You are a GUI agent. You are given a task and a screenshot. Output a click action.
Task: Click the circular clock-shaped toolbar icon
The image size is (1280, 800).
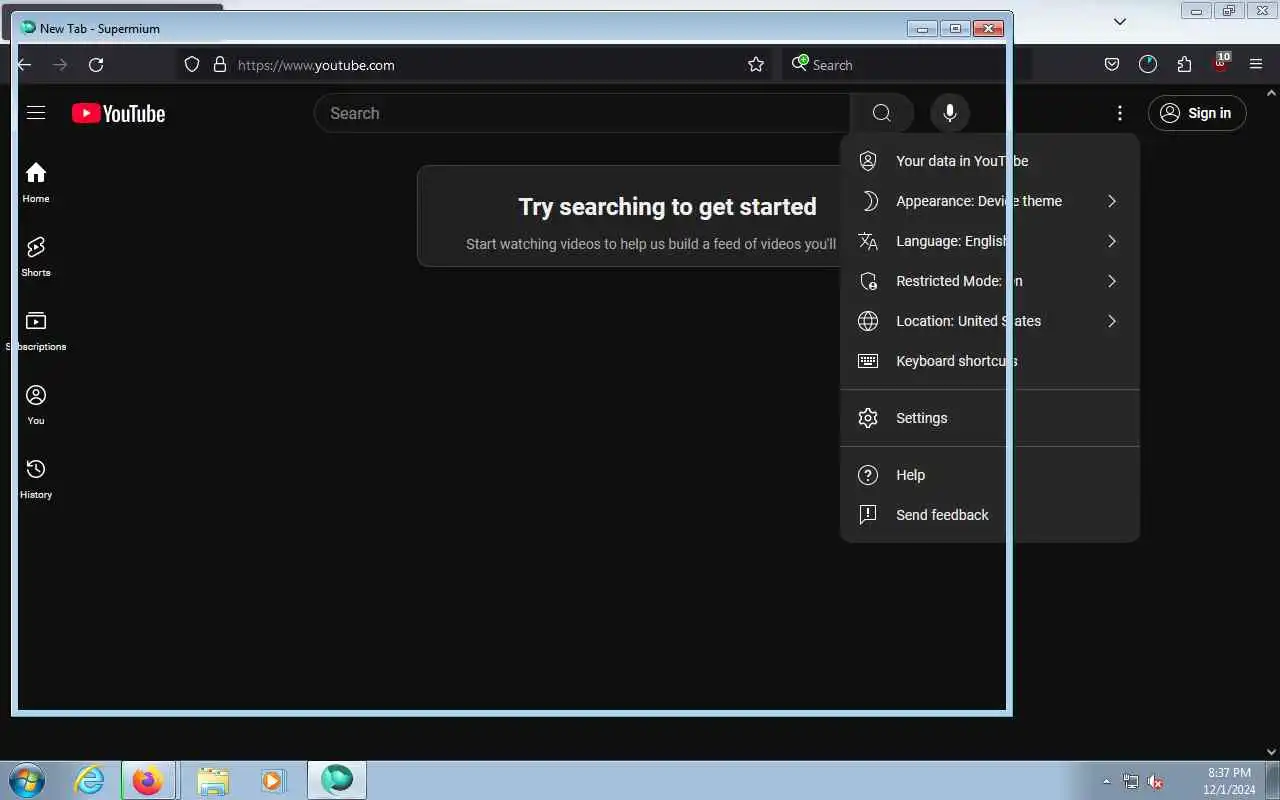pos(1148,65)
